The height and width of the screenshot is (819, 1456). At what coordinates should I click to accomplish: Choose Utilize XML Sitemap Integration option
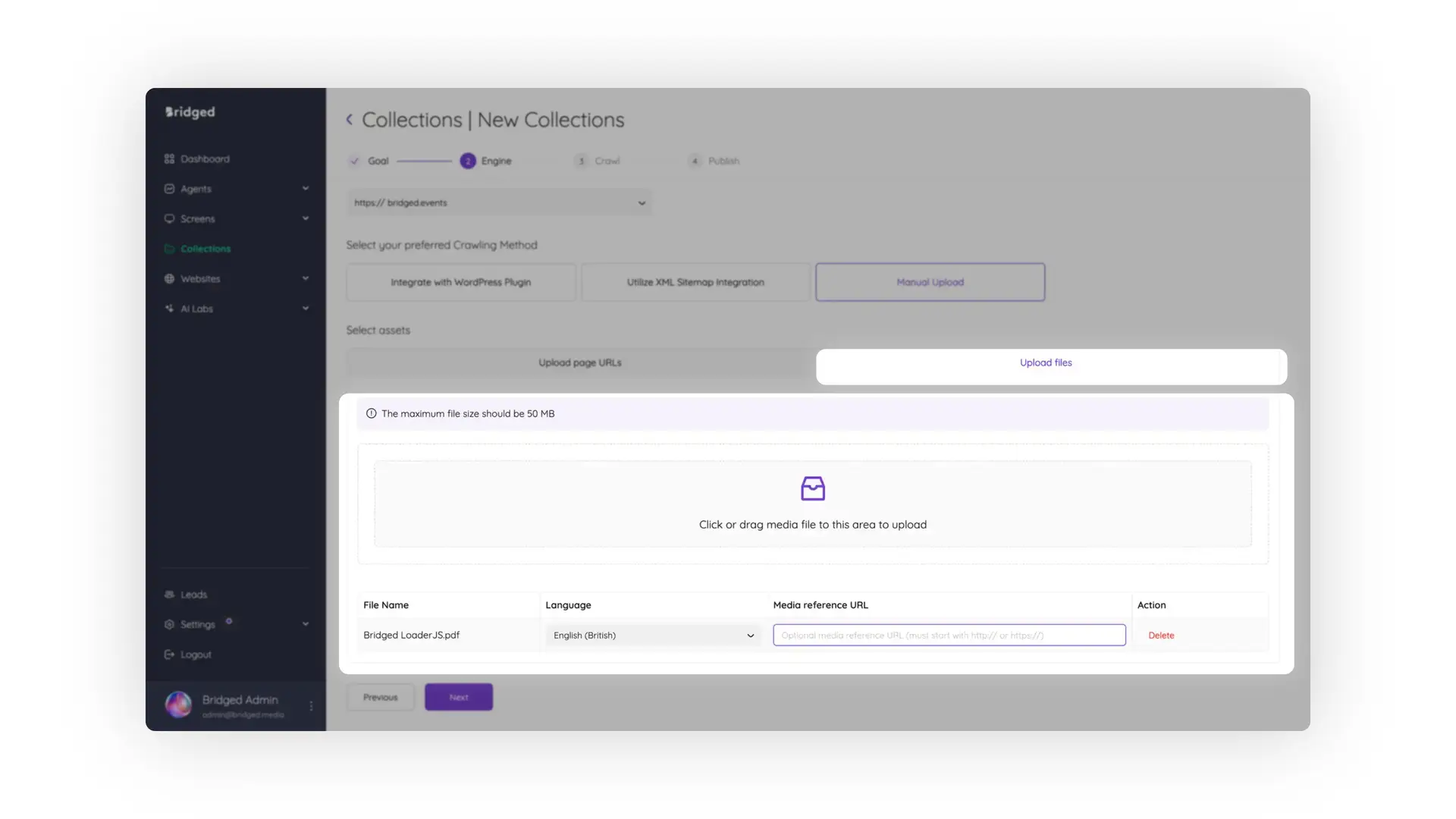pyautogui.click(x=695, y=281)
